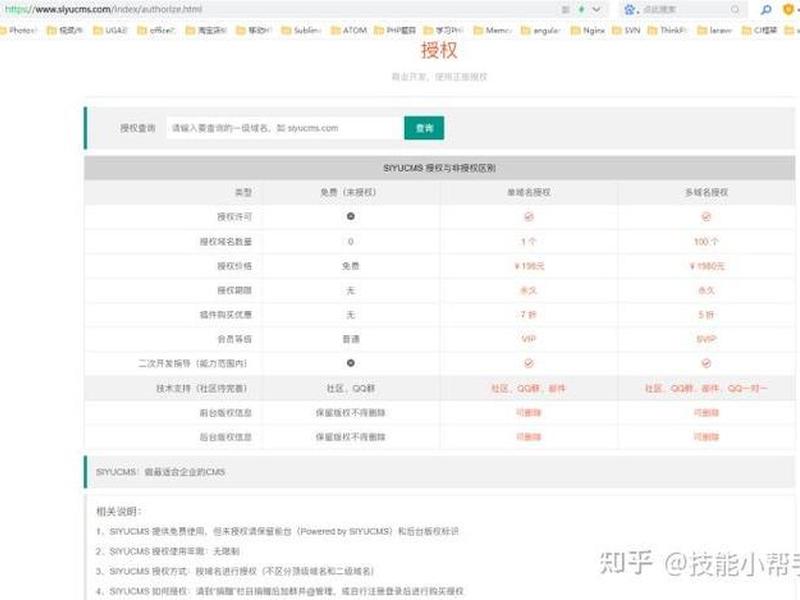Click the 7折 discount cell
Viewport: 800px width, 600px height.
529,314
